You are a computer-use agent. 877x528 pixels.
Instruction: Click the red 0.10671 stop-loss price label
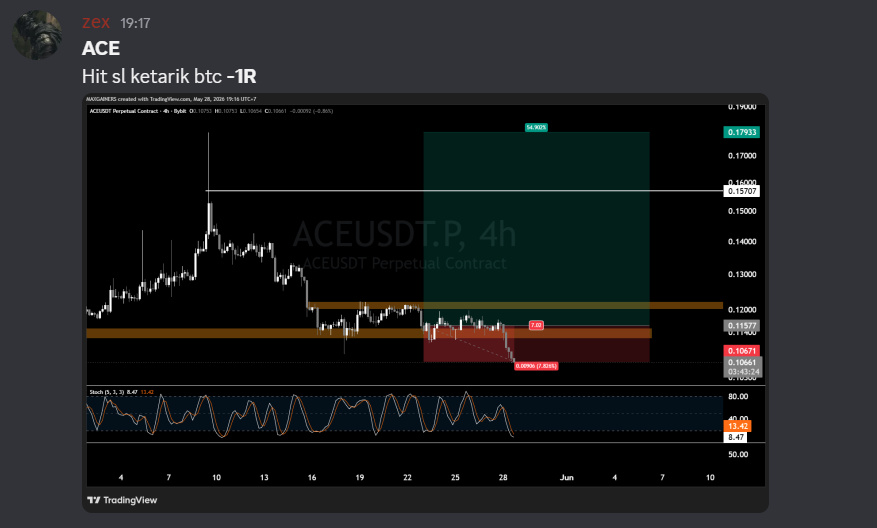tap(742, 351)
